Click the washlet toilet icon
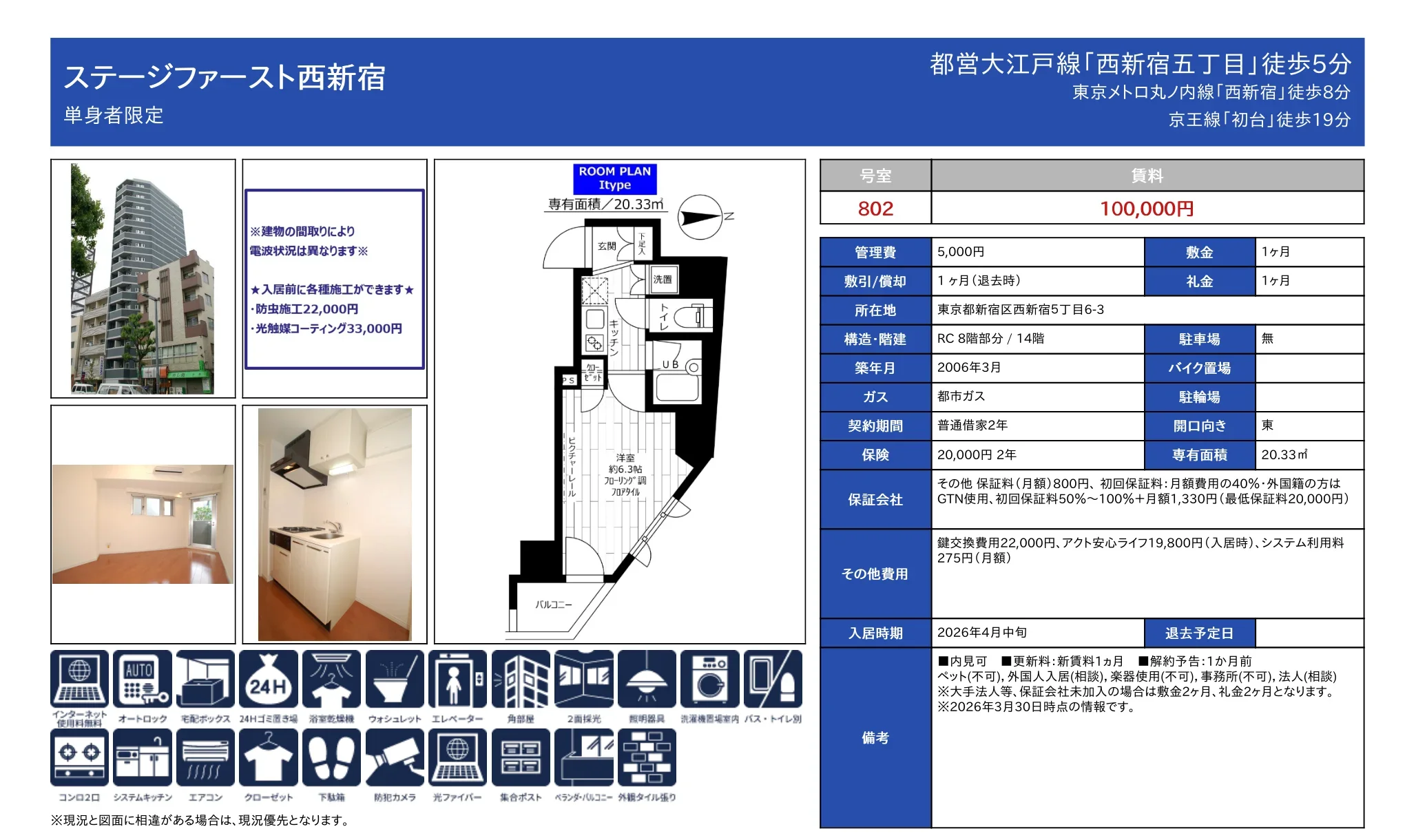Screen dimensions: 1416x840 [x=395, y=679]
